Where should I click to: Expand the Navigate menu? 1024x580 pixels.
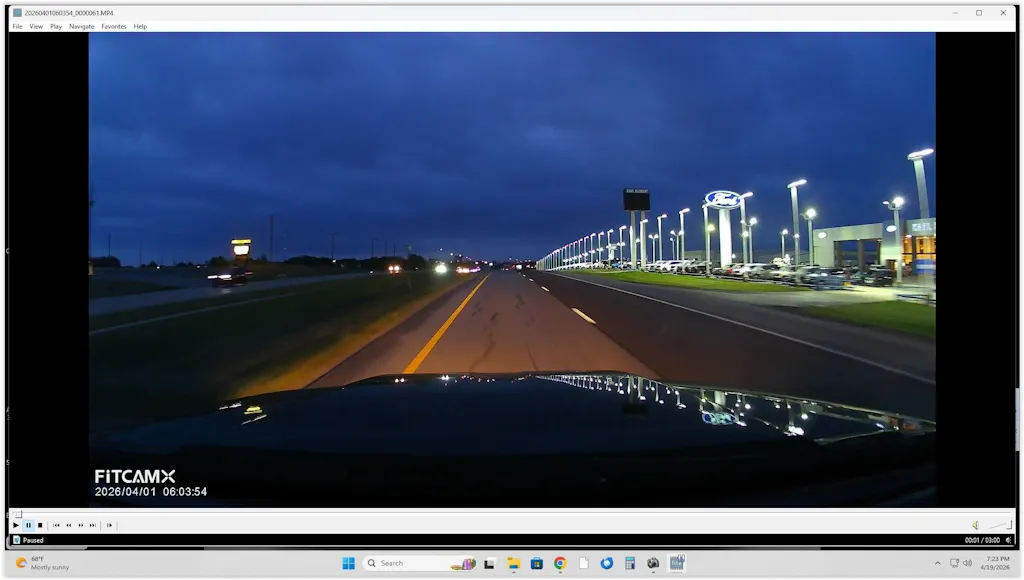pyautogui.click(x=82, y=26)
